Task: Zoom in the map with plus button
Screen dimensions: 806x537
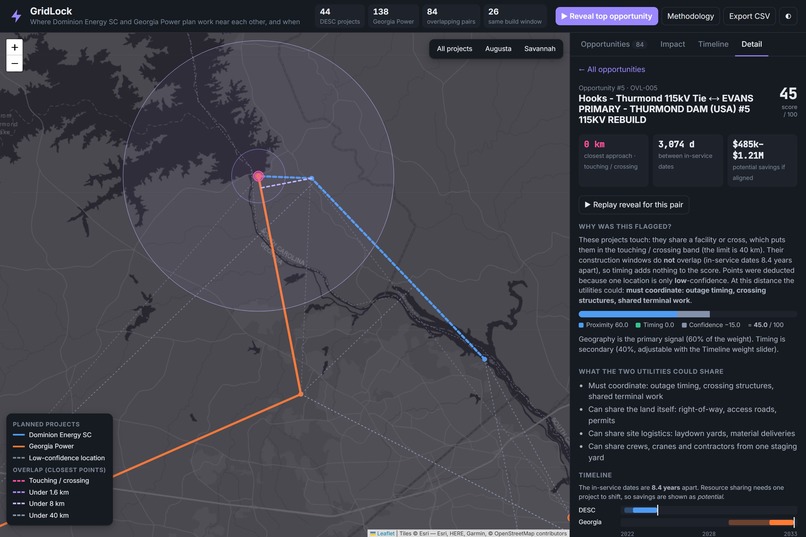Action: pyautogui.click(x=14, y=47)
